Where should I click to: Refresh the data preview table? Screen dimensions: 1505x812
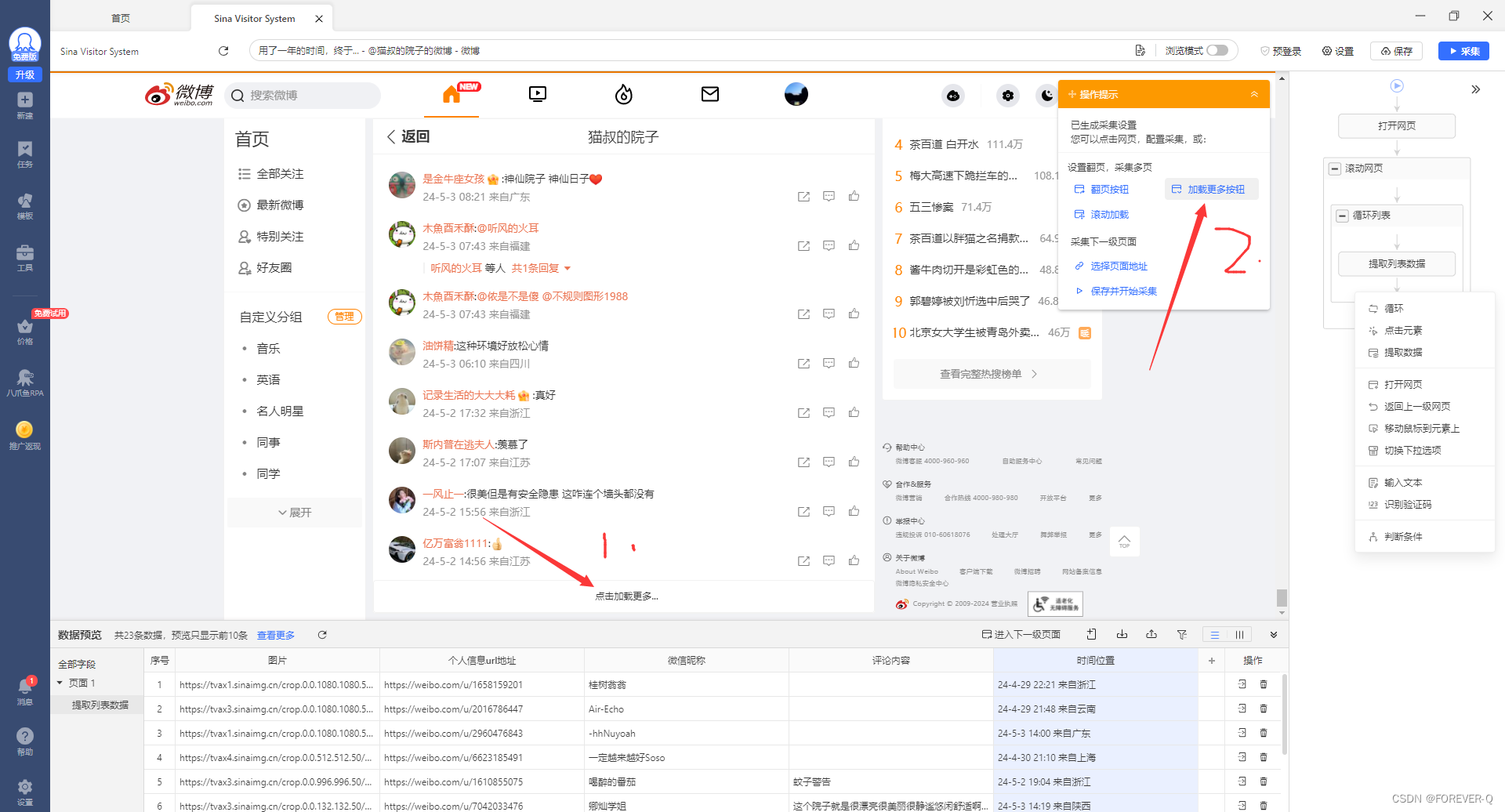(x=322, y=635)
